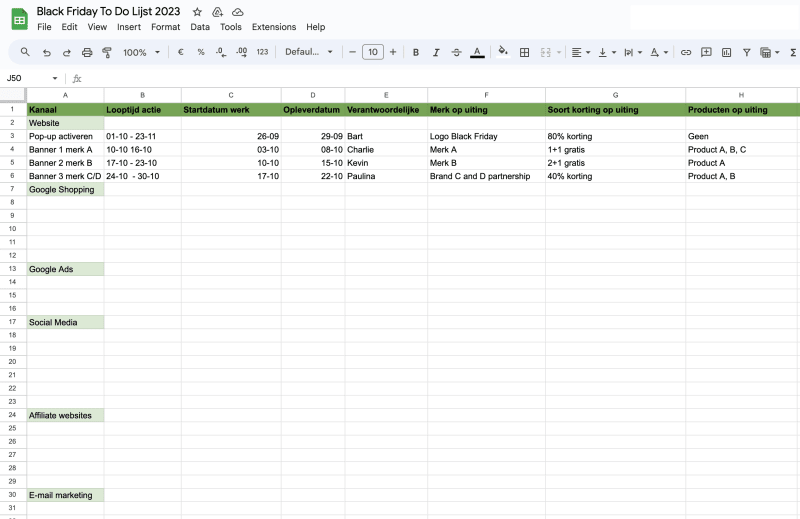Open the Google Sheets home icon

click(19, 19)
